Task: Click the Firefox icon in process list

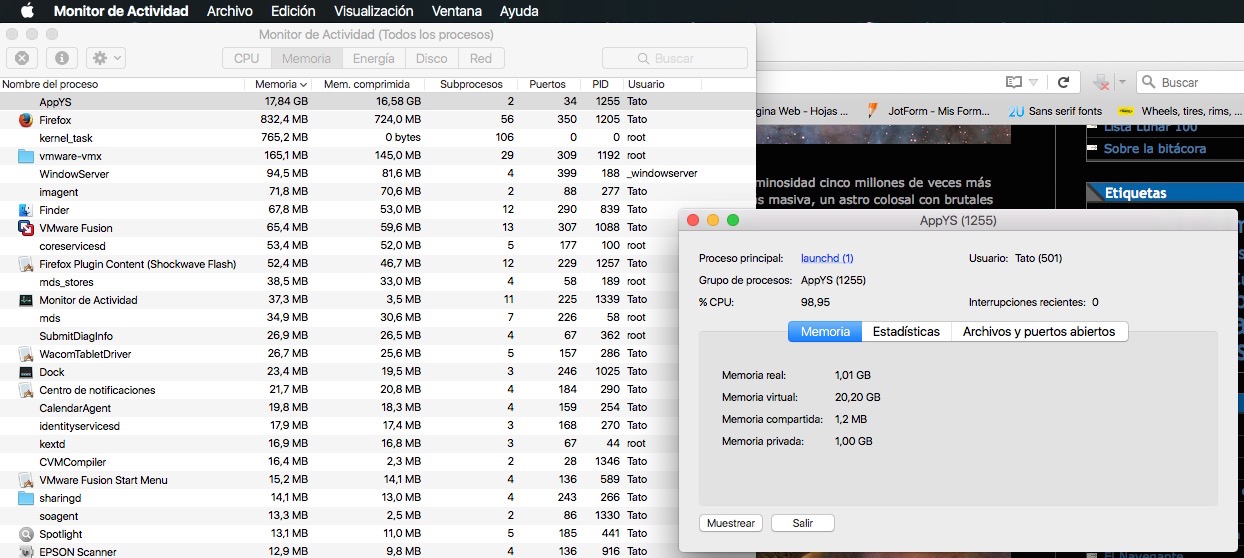Action: coord(26,120)
